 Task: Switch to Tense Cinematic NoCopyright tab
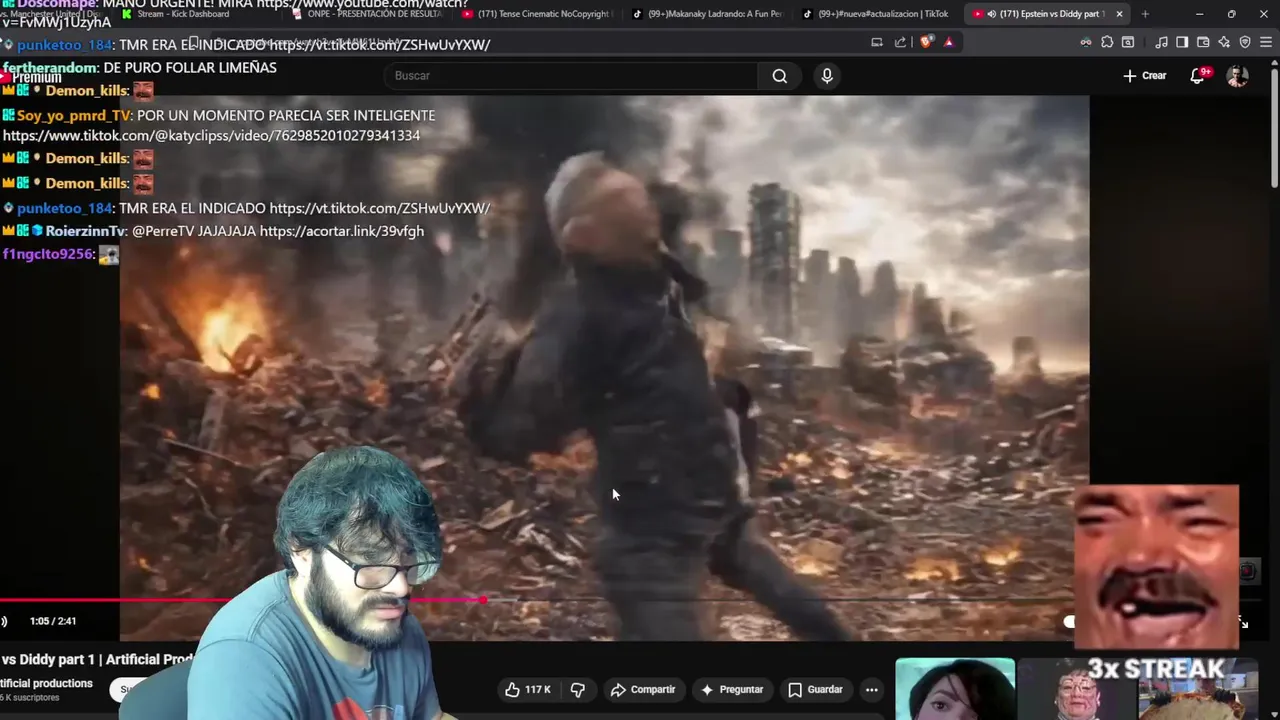pyautogui.click(x=540, y=14)
